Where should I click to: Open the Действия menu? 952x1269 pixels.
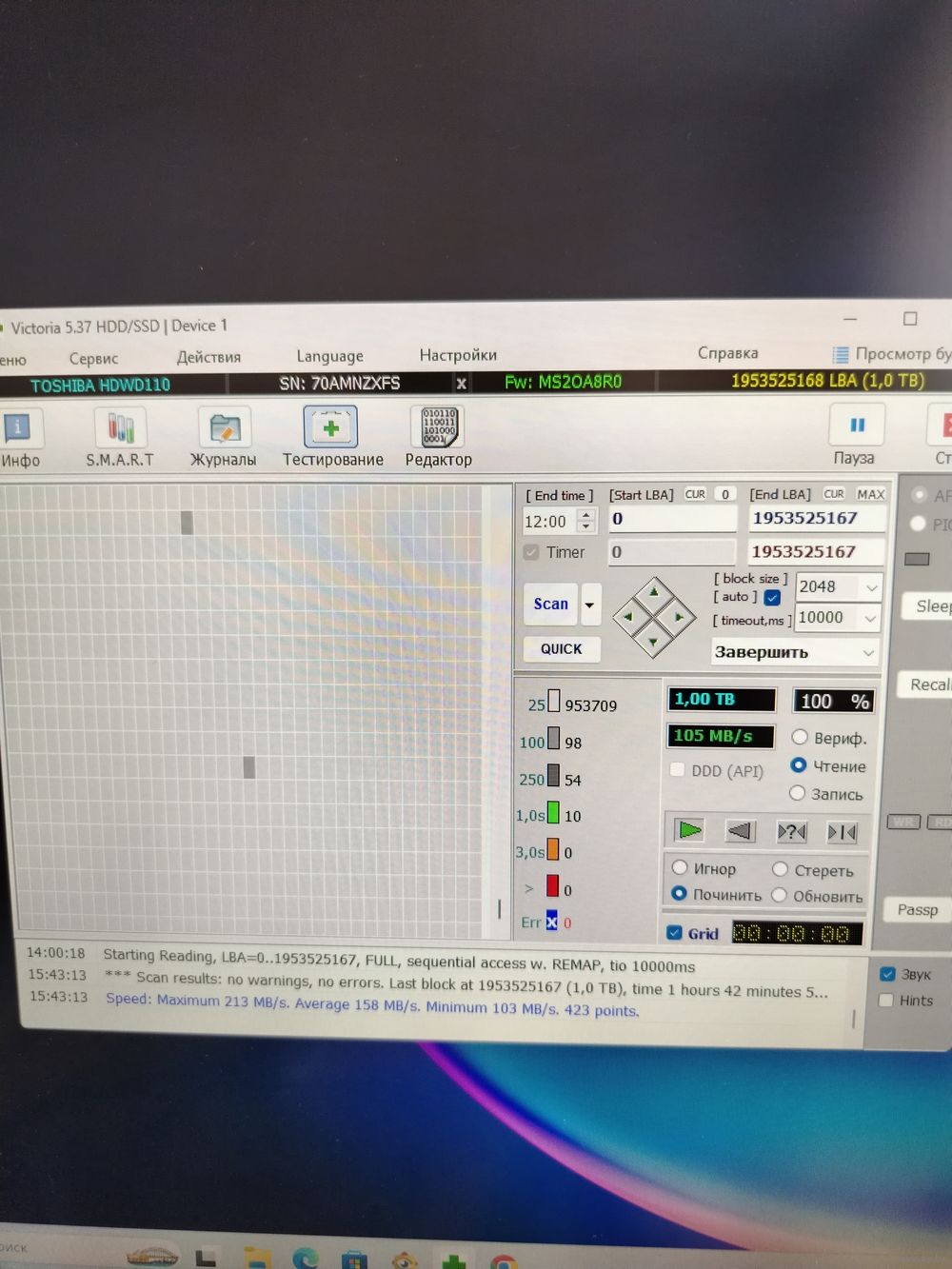[x=208, y=357]
